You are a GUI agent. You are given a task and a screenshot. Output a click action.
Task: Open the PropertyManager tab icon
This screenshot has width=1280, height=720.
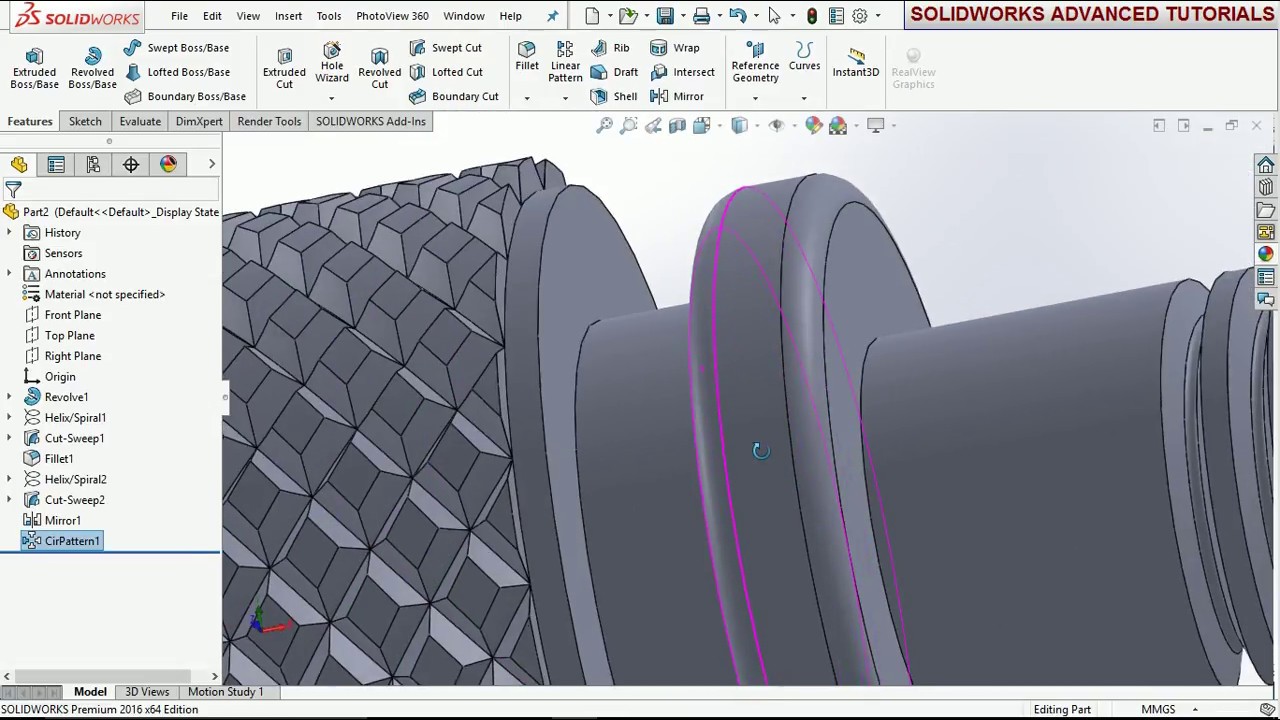[x=56, y=164]
